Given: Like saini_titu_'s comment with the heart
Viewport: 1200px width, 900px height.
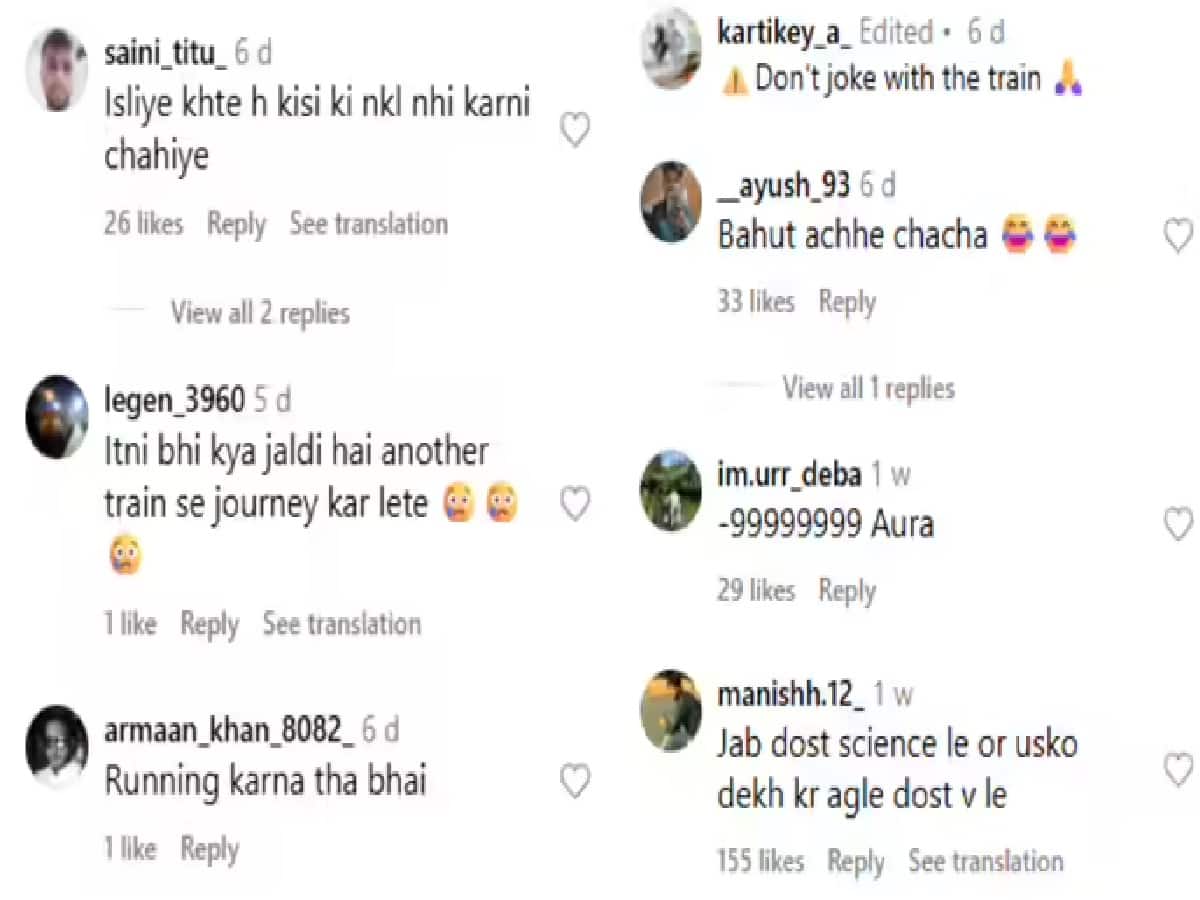Looking at the screenshot, I should 575,131.
